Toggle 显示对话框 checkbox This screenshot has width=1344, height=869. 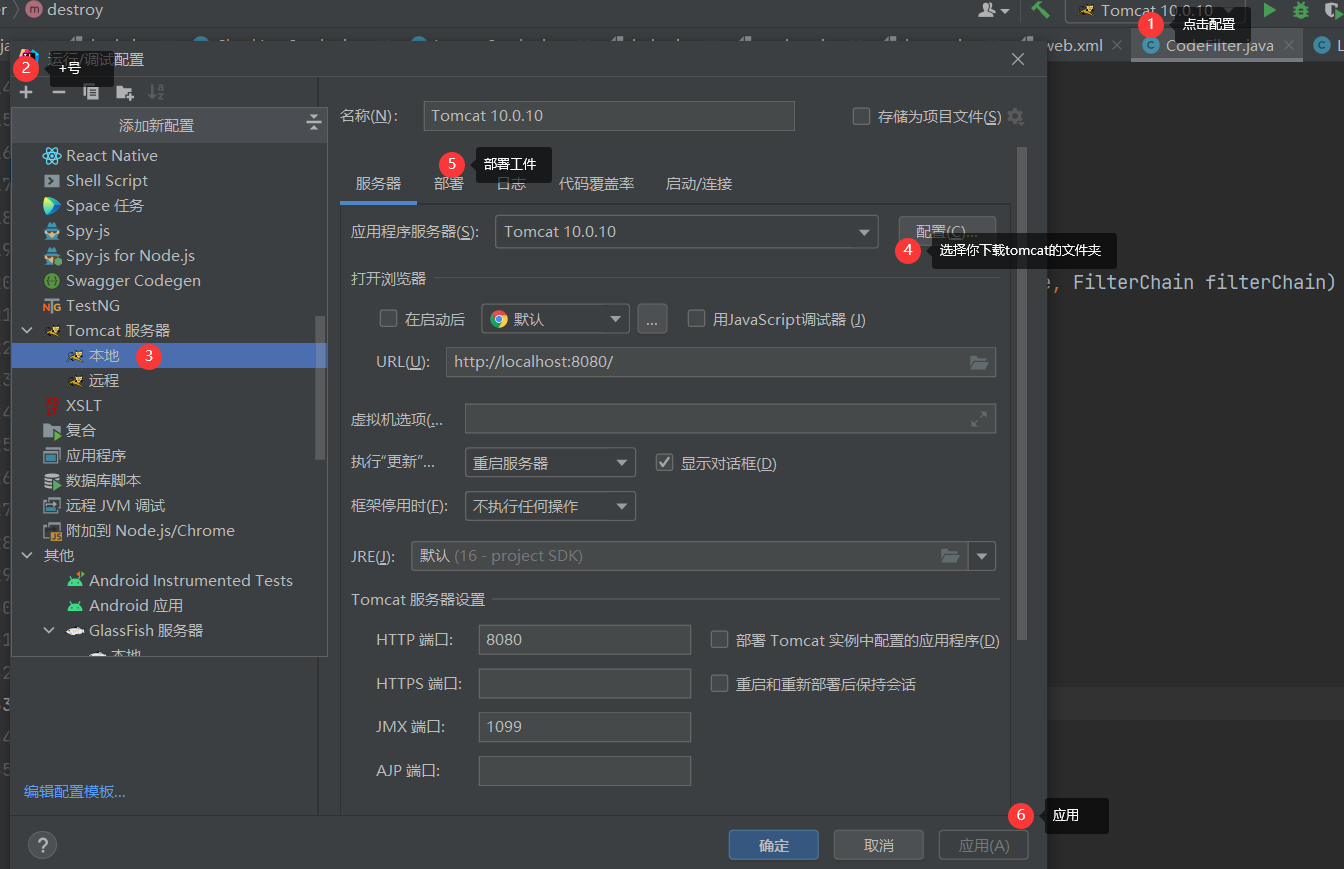tap(664, 463)
